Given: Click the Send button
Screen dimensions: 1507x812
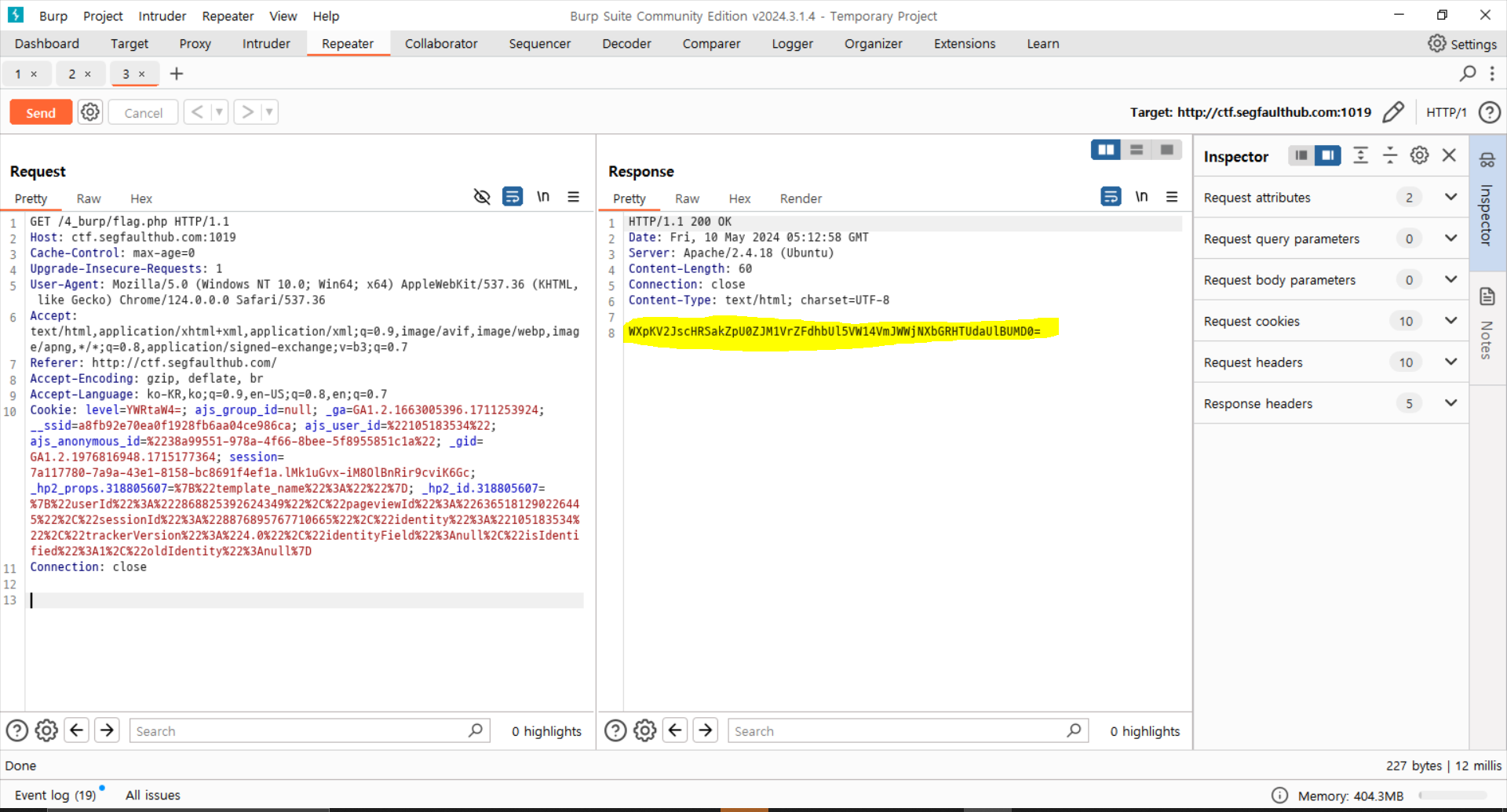Looking at the screenshot, I should (x=41, y=112).
